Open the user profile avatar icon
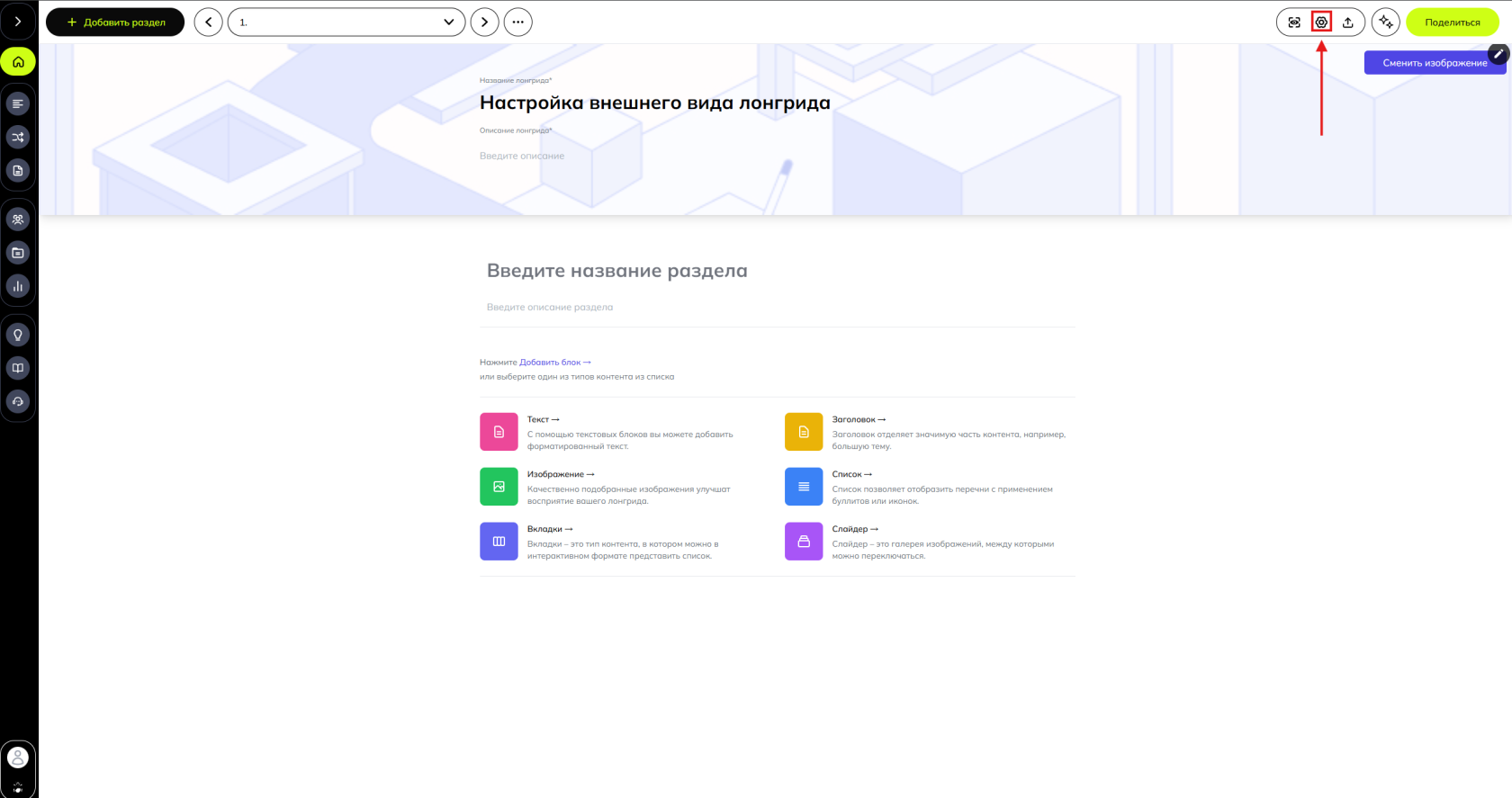Image resolution: width=1512 pixels, height=798 pixels. (18, 758)
